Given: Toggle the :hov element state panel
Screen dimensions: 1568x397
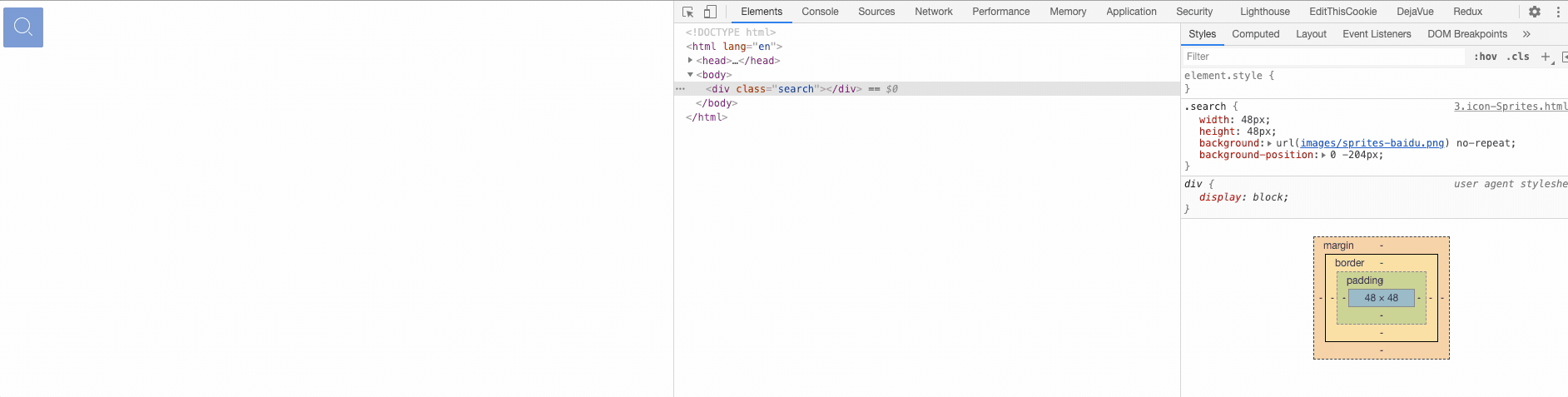Looking at the screenshot, I should click(1485, 57).
